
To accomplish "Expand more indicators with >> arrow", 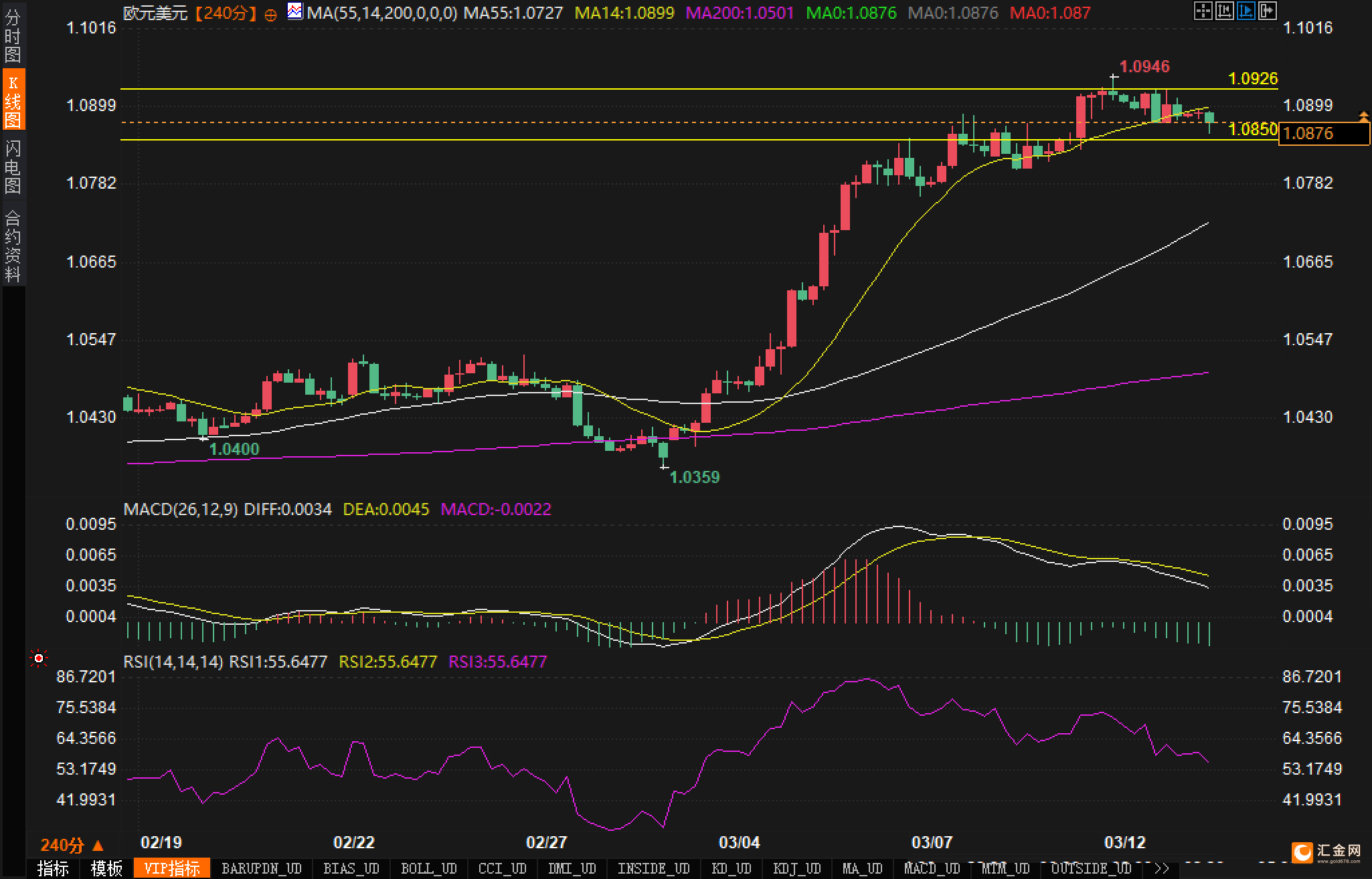I will point(1162,868).
